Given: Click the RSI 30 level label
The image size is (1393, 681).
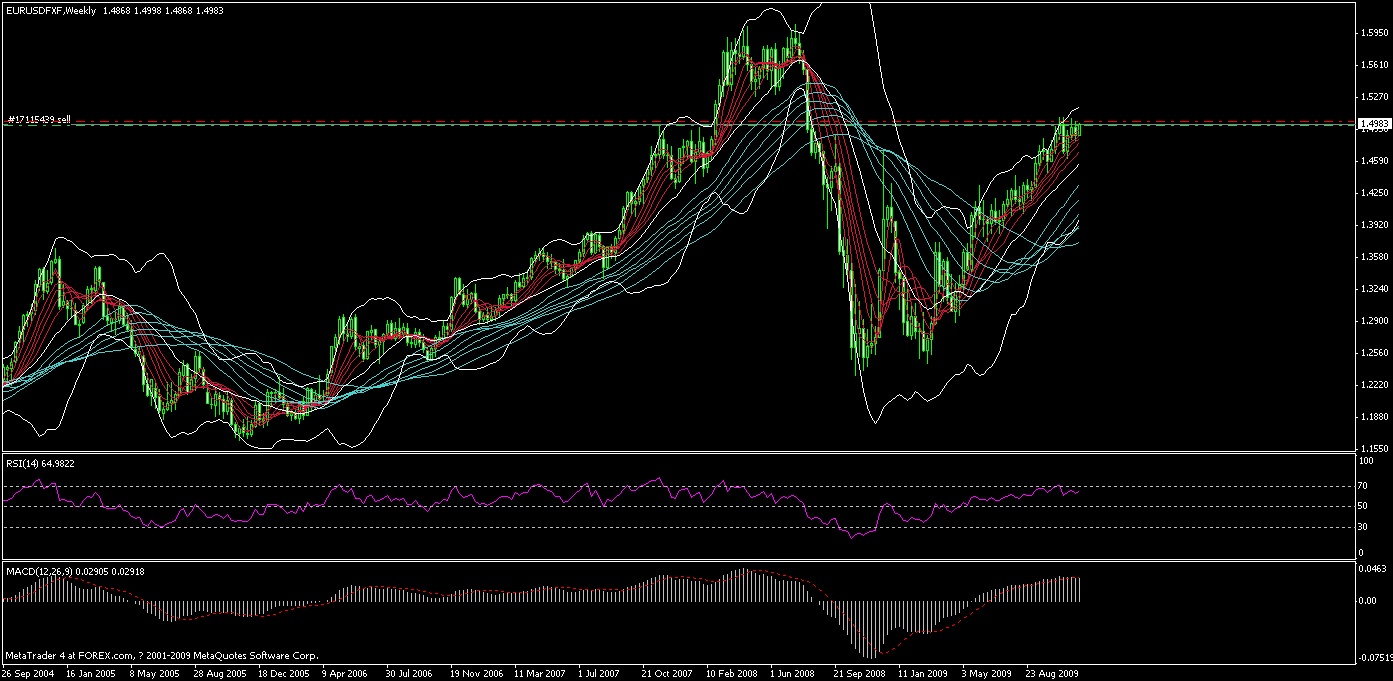Looking at the screenshot, I should 1362,528.
